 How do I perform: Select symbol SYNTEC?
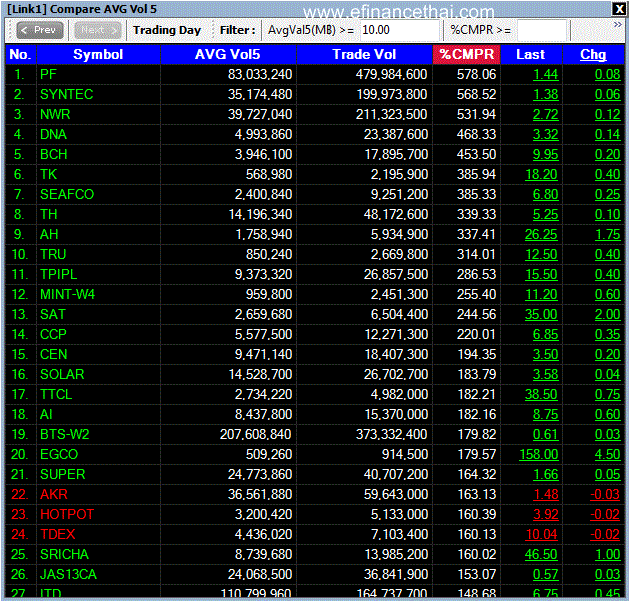(x=66, y=94)
